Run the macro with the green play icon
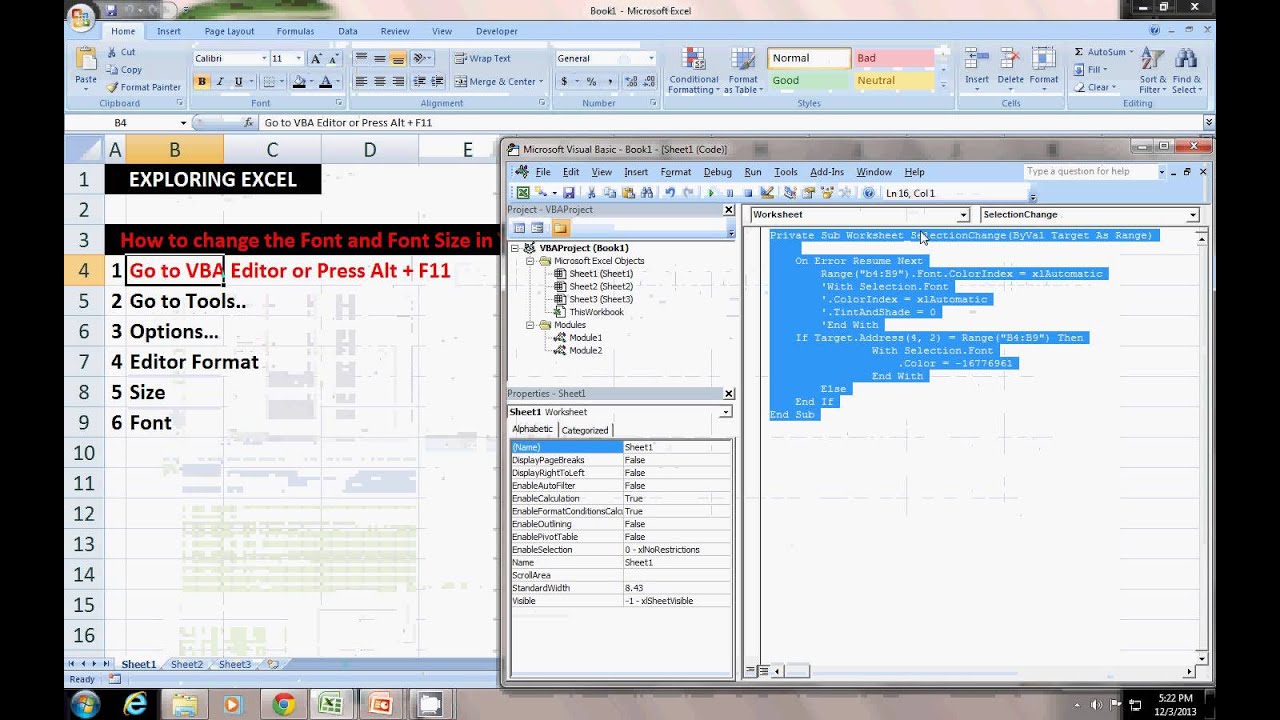This screenshot has width=1280, height=720. pyautogui.click(x=711, y=193)
